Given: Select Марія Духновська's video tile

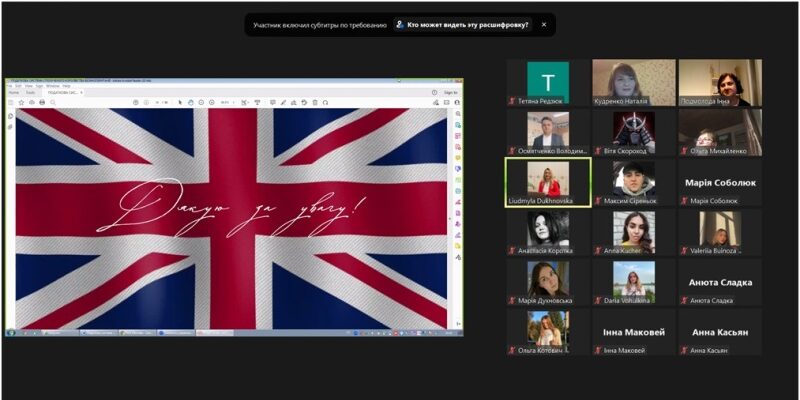Looking at the screenshot, I should [548, 282].
